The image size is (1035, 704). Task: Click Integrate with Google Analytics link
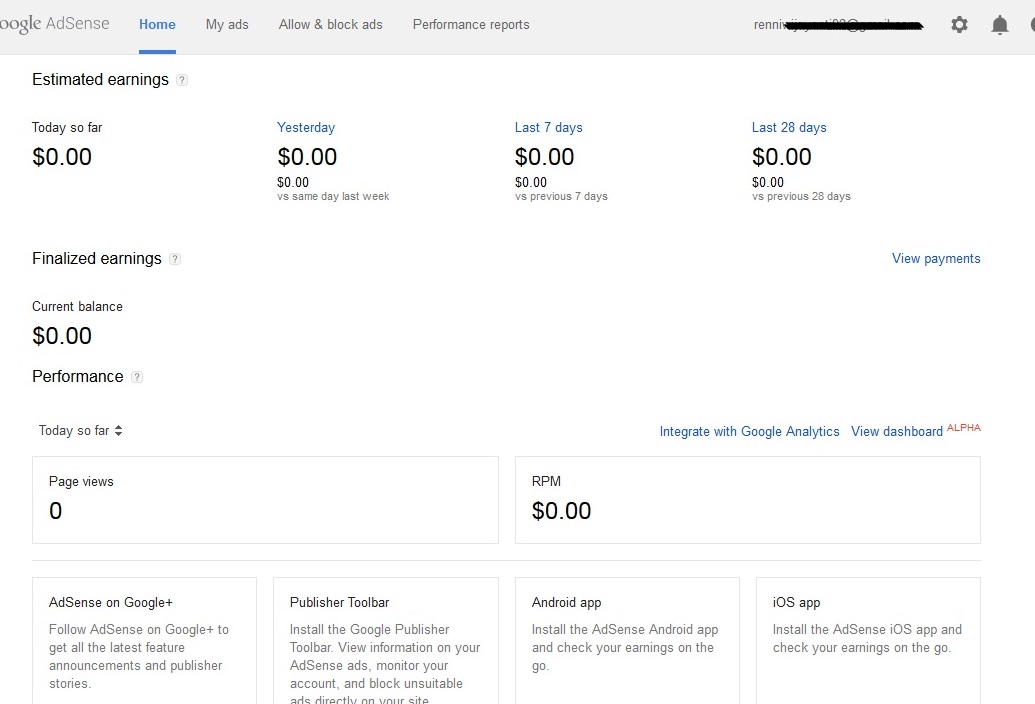pyautogui.click(x=749, y=432)
